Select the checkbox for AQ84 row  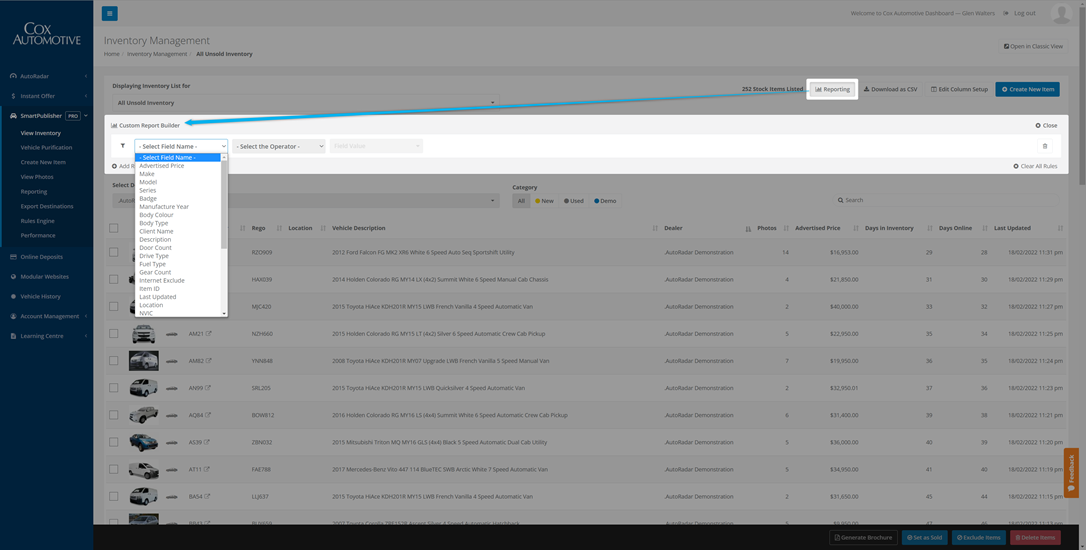(x=114, y=415)
